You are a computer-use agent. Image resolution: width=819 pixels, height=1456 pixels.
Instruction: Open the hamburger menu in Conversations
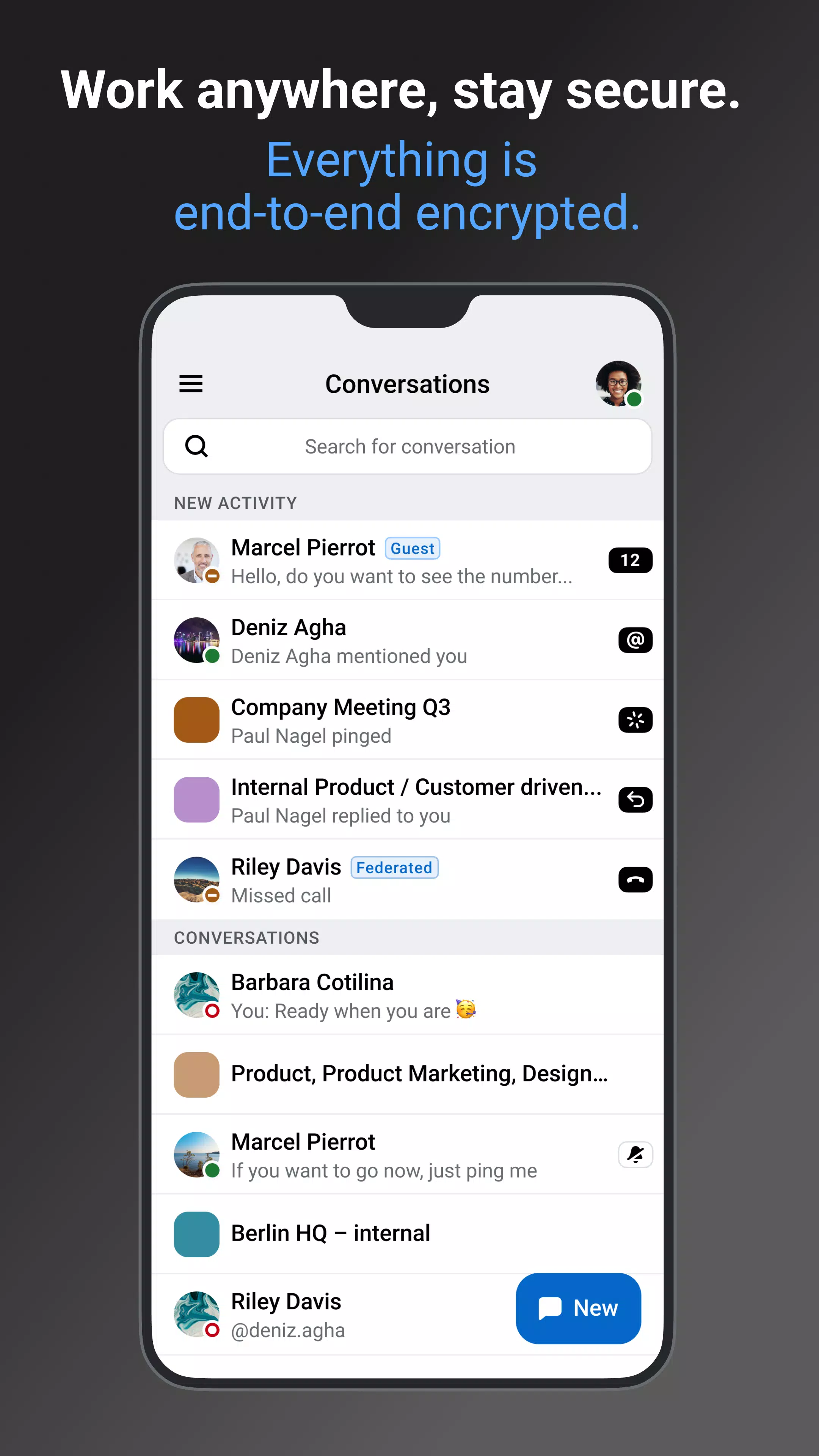(x=191, y=383)
